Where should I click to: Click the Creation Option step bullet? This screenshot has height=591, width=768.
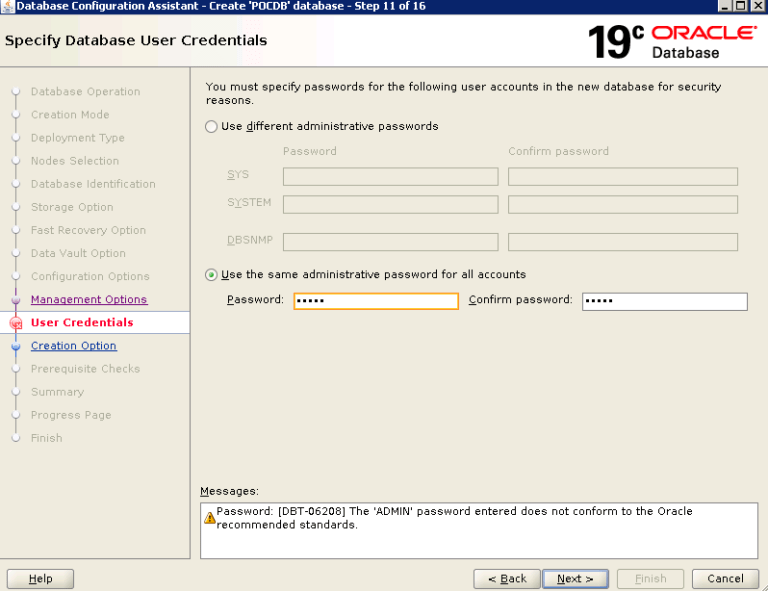16,346
